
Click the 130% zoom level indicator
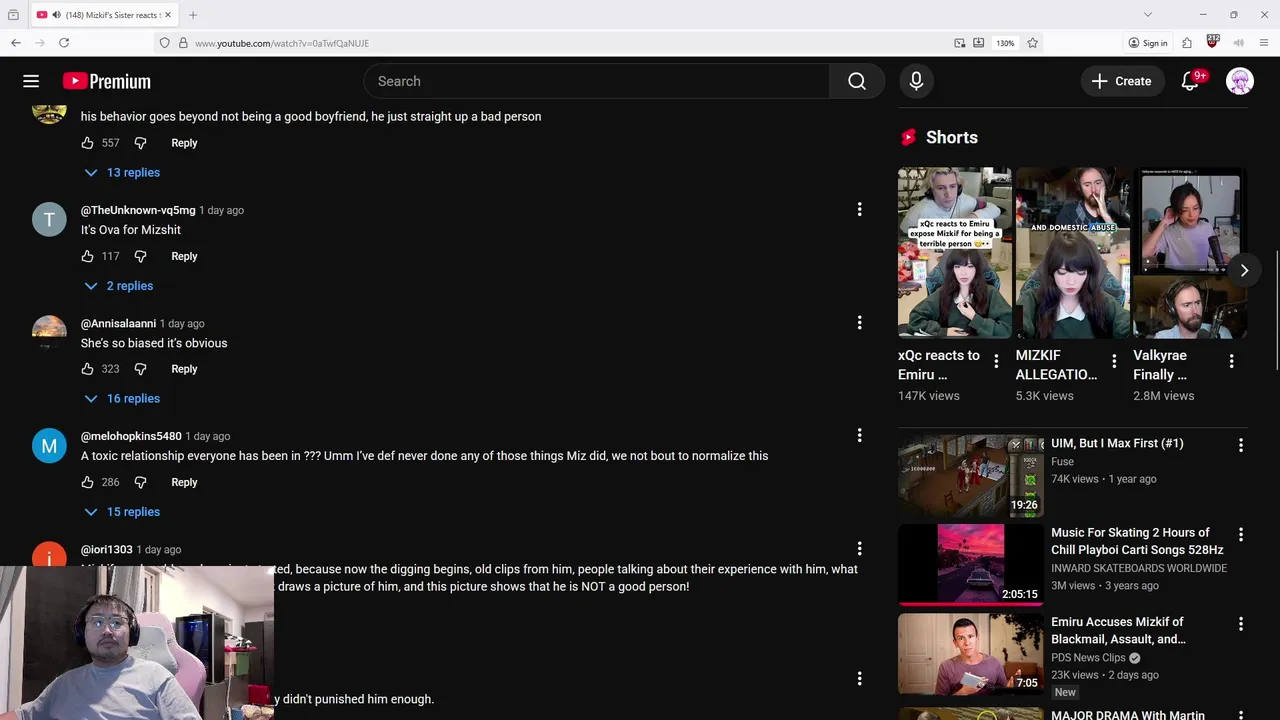tap(1005, 43)
